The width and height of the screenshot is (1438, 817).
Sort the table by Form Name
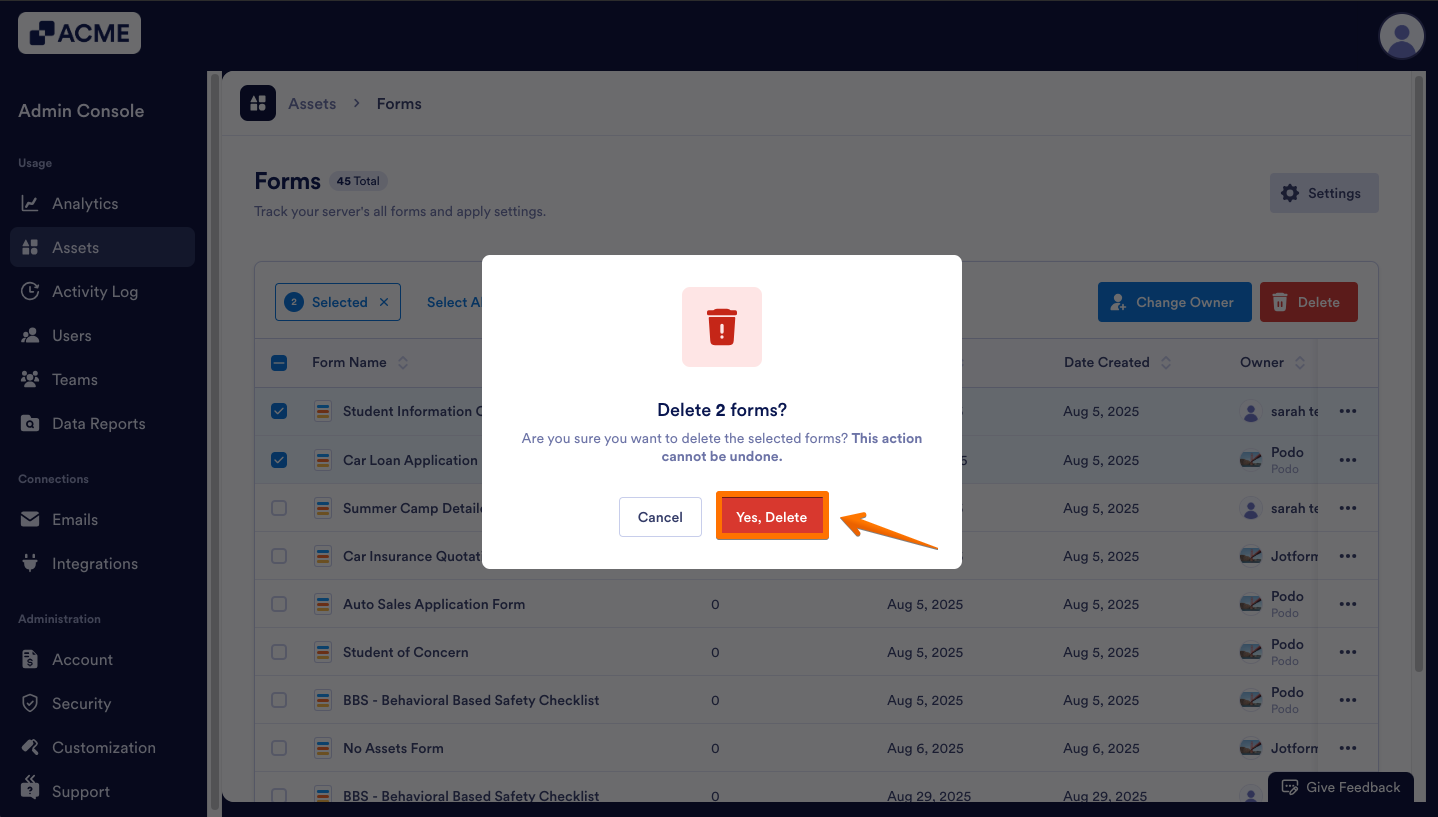point(403,362)
